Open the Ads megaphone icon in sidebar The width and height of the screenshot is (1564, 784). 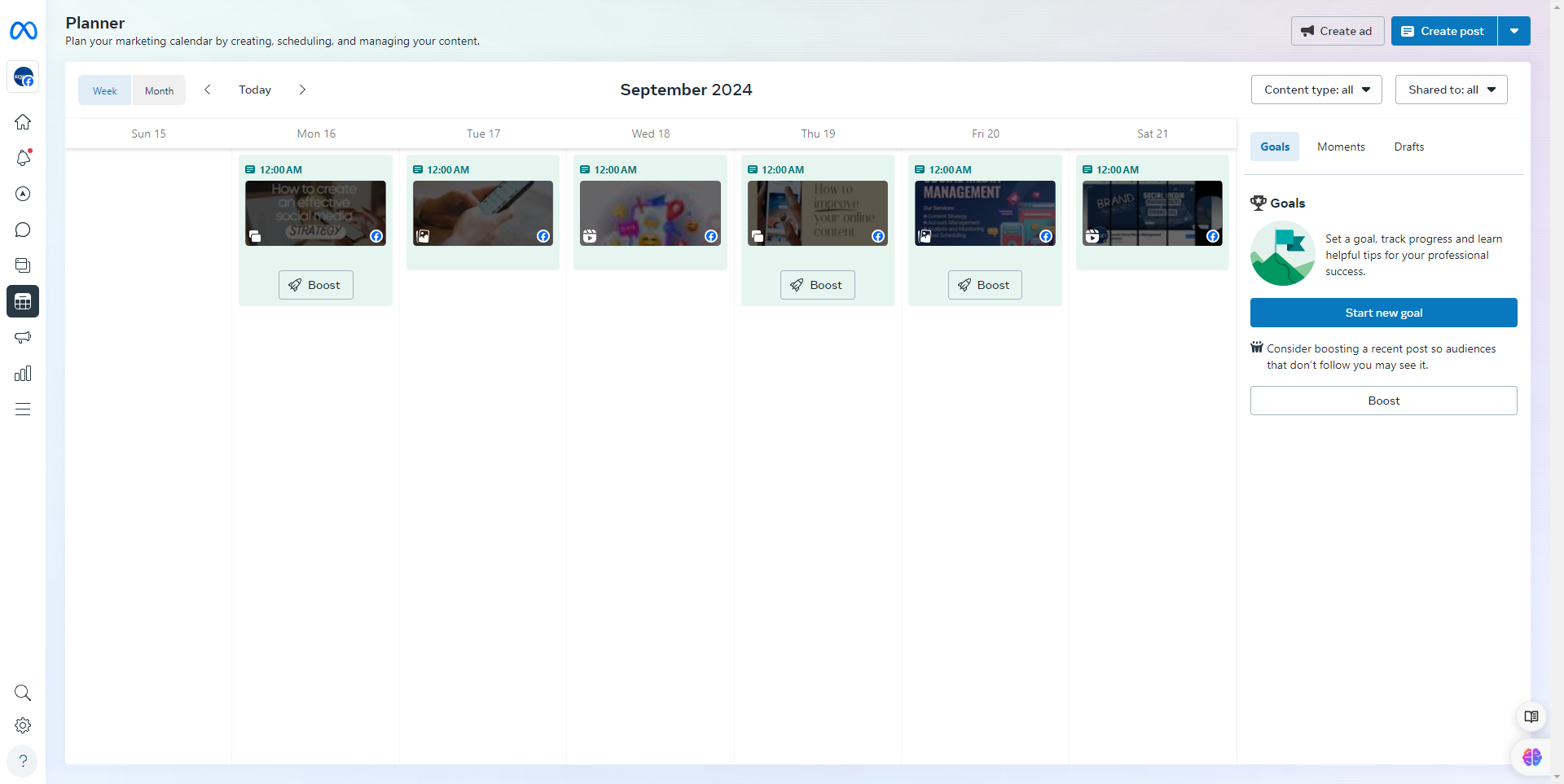[x=23, y=337]
